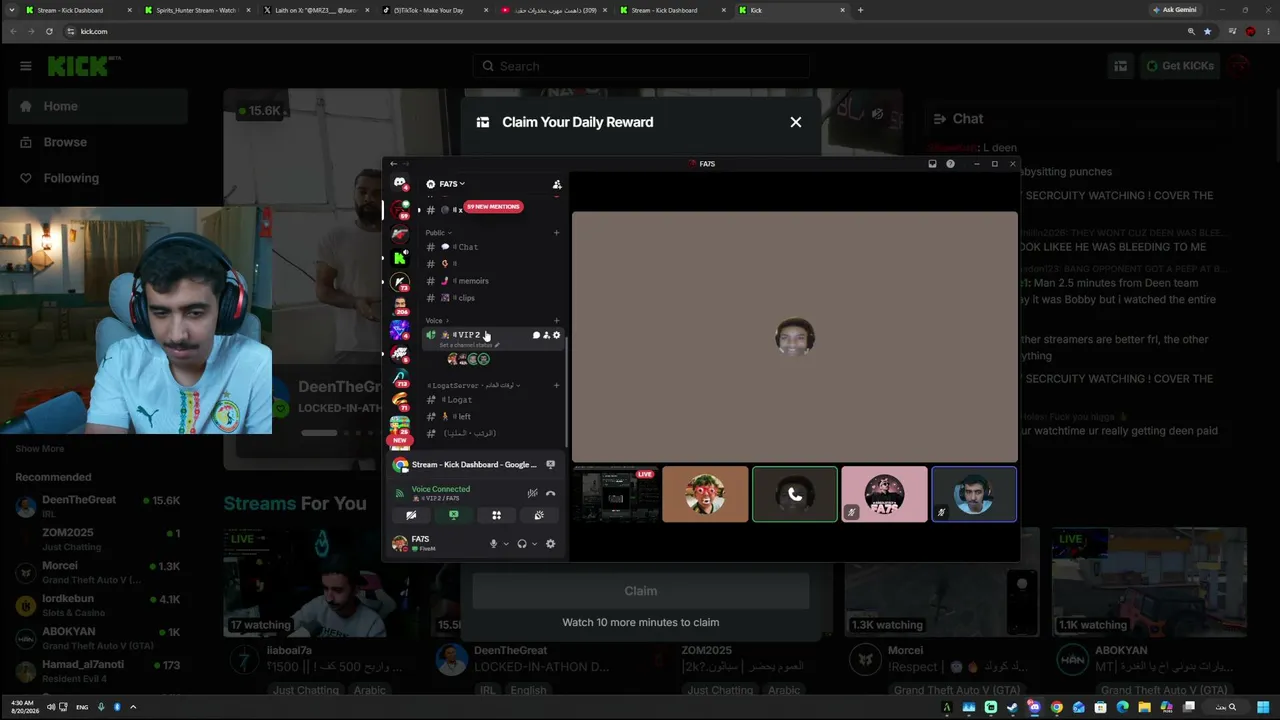Screen dimensions: 1280x720
Task: Open a new browser tab
Action: (x=860, y=10)
